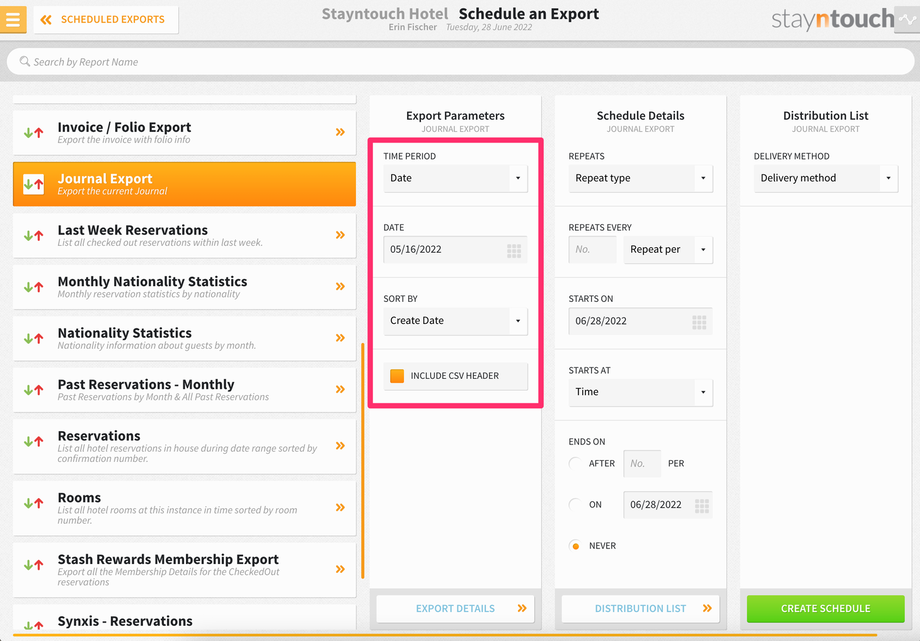
Task: Click the activity pulse icon top right
Action: [907, 19]
